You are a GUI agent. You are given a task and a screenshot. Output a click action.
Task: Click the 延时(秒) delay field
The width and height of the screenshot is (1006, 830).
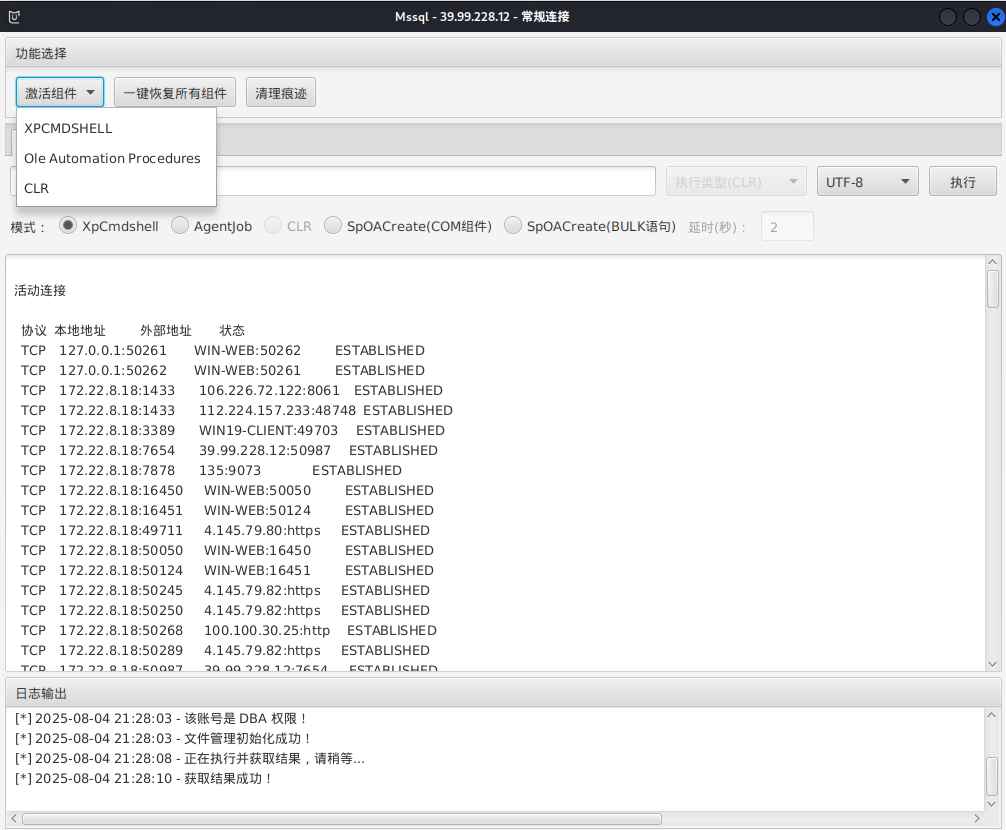coord(787,226)
